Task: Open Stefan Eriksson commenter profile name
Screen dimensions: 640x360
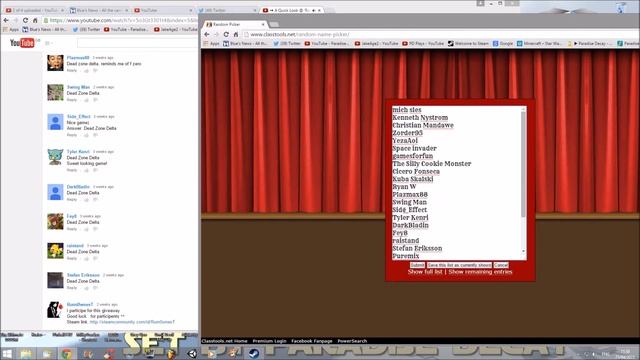Action: point(83,275)
